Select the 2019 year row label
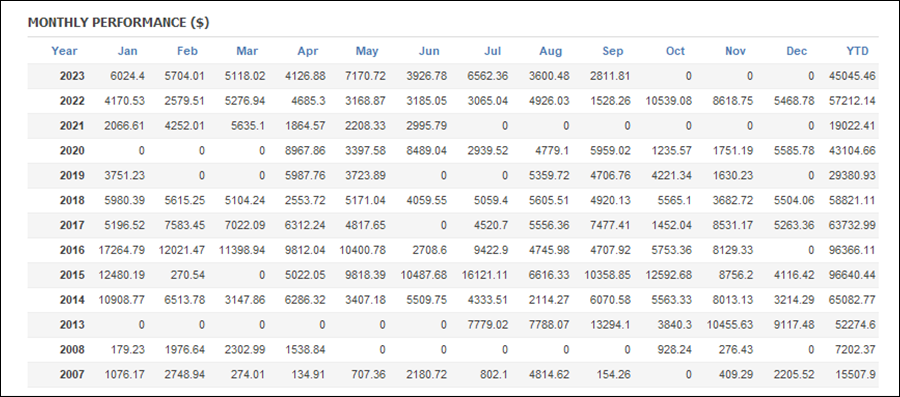Screen dimensions: 900x397 [72, 176]
